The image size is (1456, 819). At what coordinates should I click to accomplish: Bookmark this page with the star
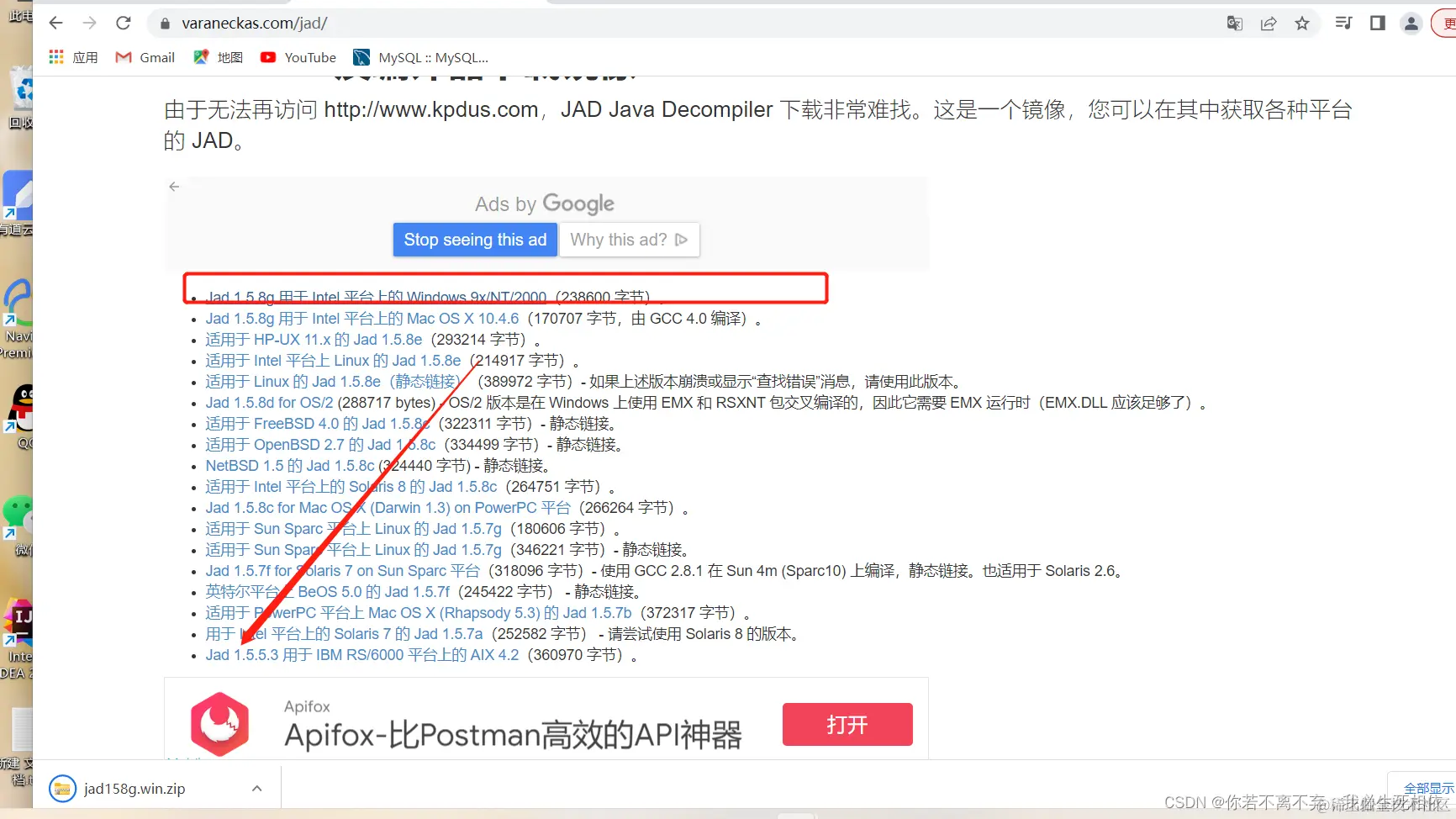[1301, 23]
